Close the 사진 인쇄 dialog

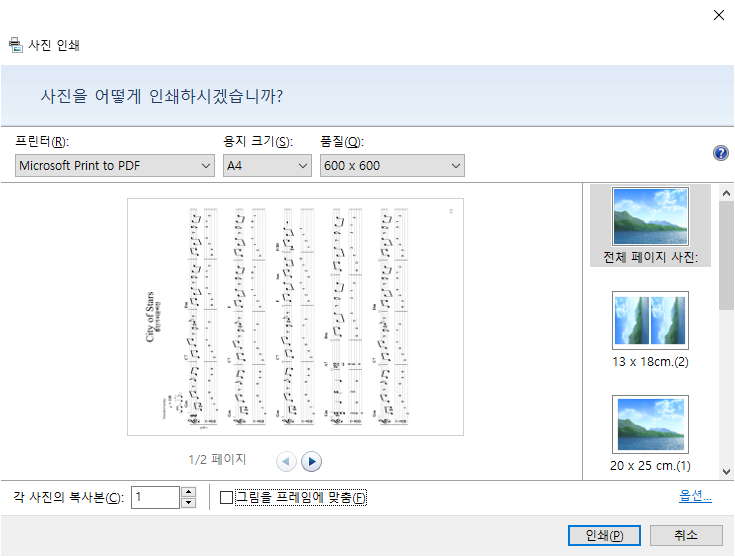[719, 15]
